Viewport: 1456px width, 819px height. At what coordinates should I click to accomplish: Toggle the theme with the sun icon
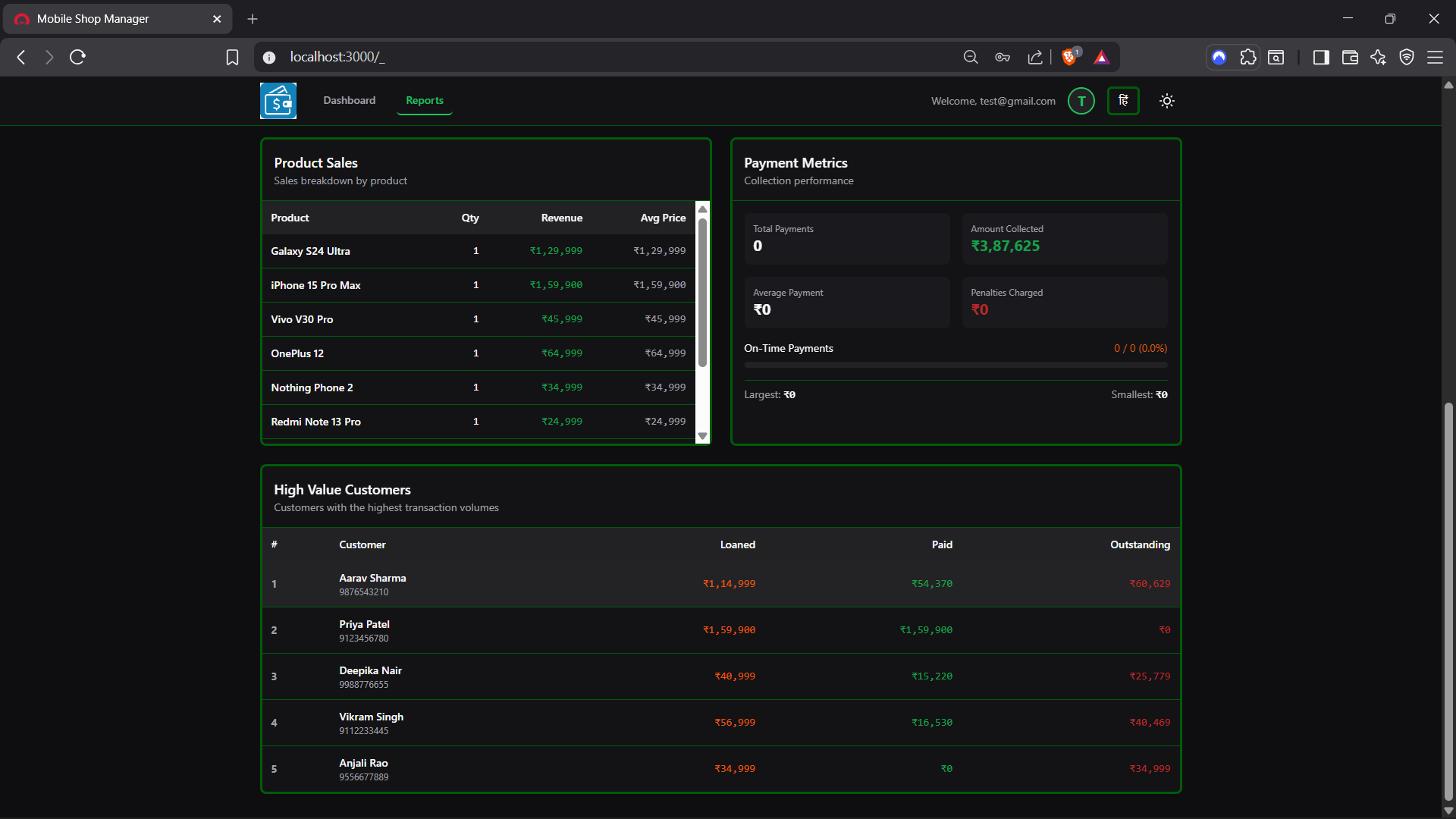pyautogui.click(x=1166, y=100)
